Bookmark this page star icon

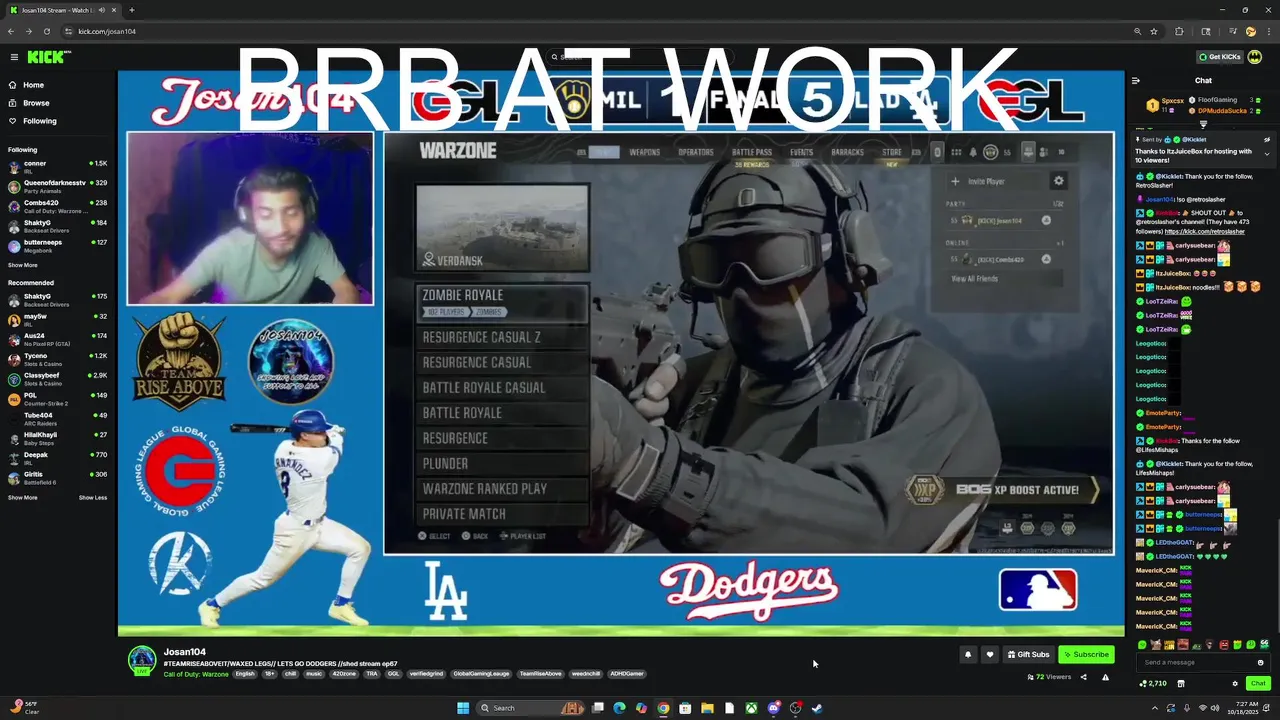point(1154,31)
